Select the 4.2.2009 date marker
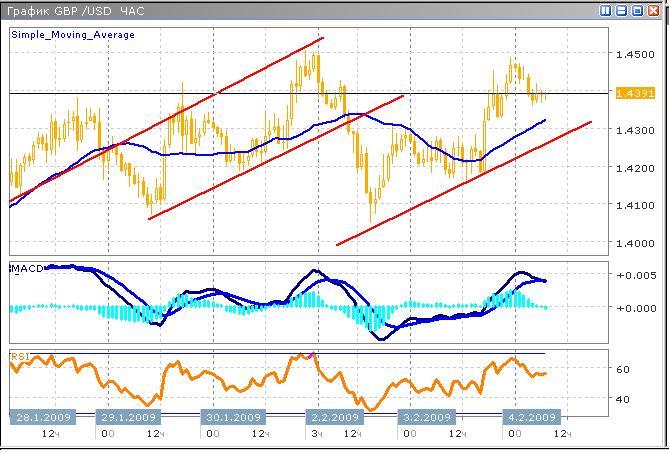669x452 pixels. click(529, 417)
